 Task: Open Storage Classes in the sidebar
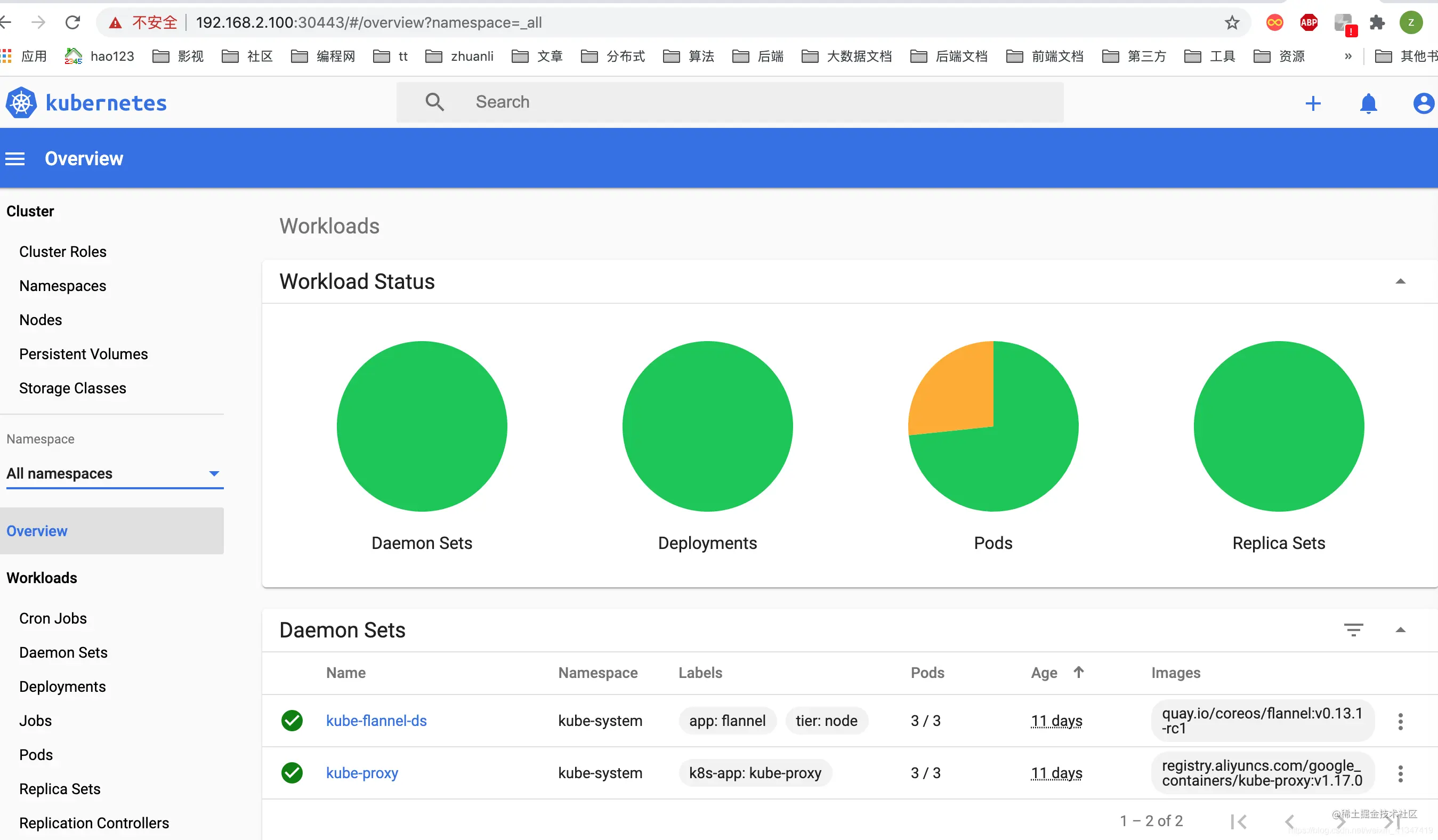click(x=72, y=389)
